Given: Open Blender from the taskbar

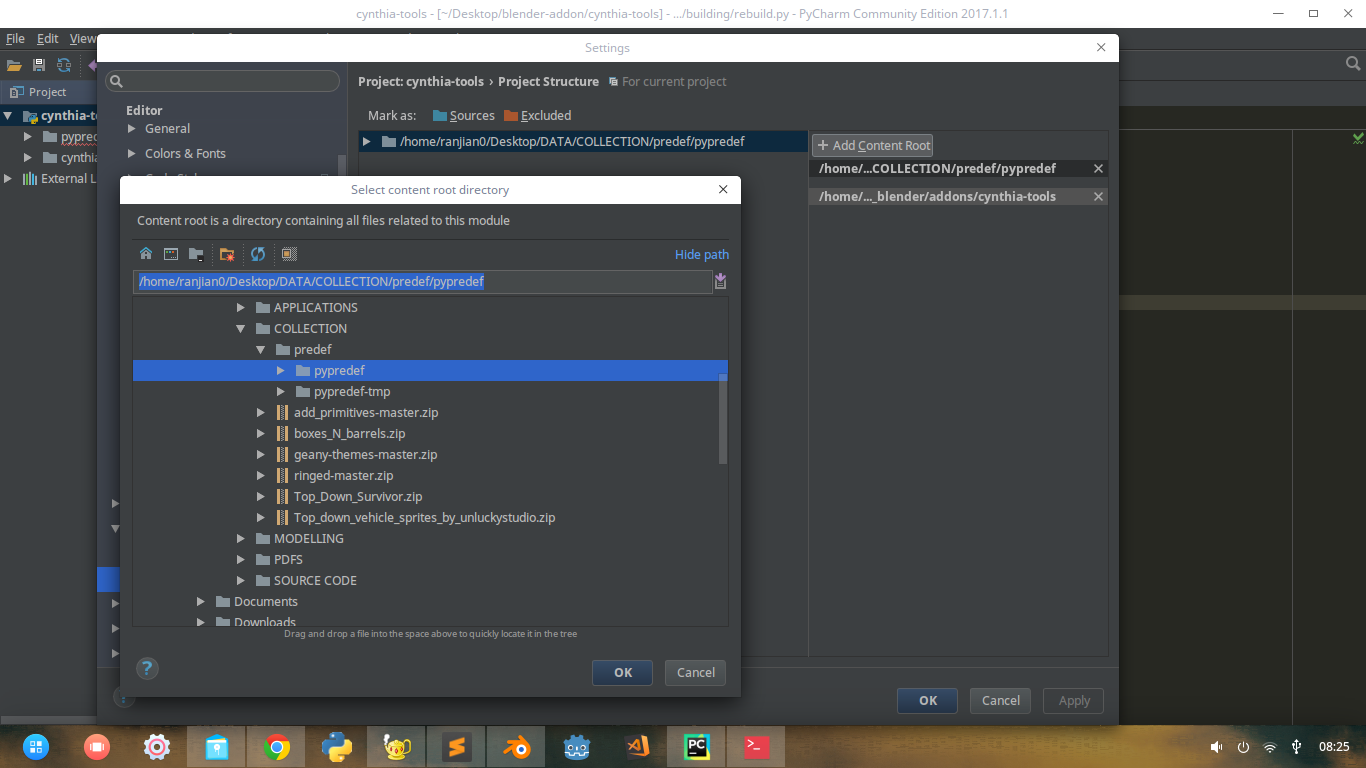Looking at the screenshot, I should (x=516, y=747).
